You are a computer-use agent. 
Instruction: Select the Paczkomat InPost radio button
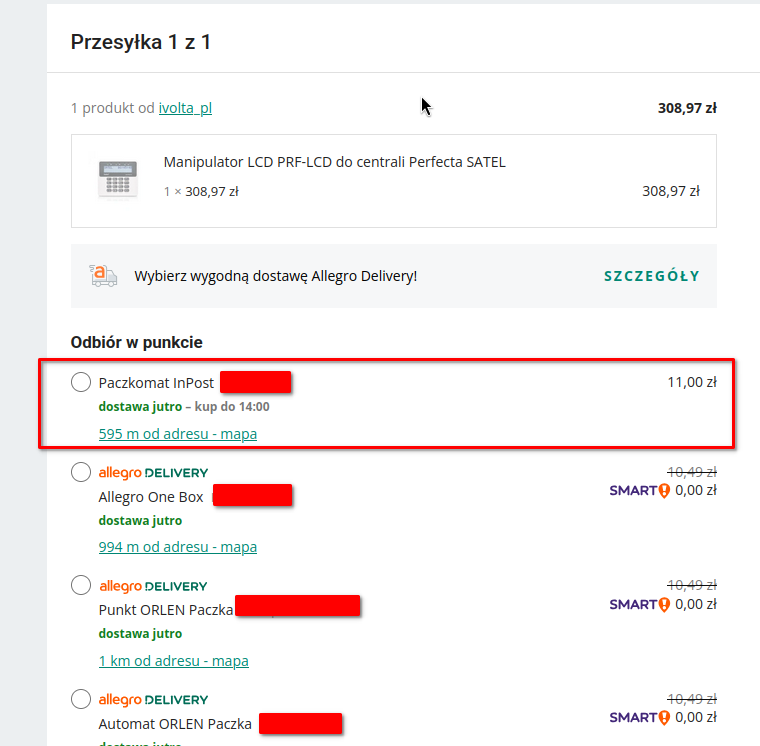pyautogui.click(x=81, y=382)
